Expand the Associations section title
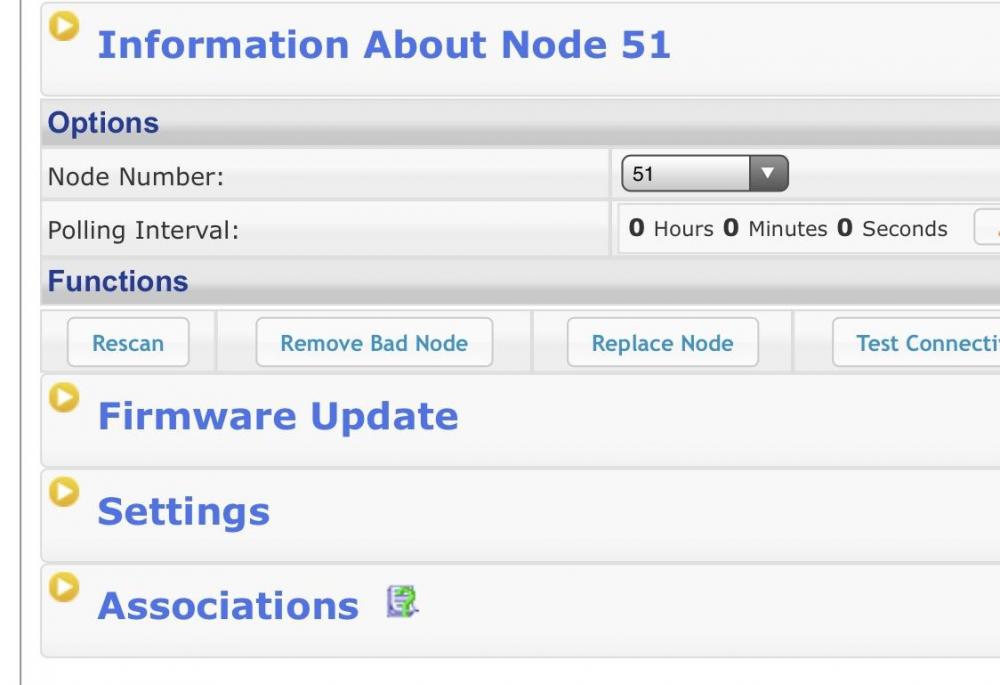This screenshot has height=685, width=1000. coord(227,606)
